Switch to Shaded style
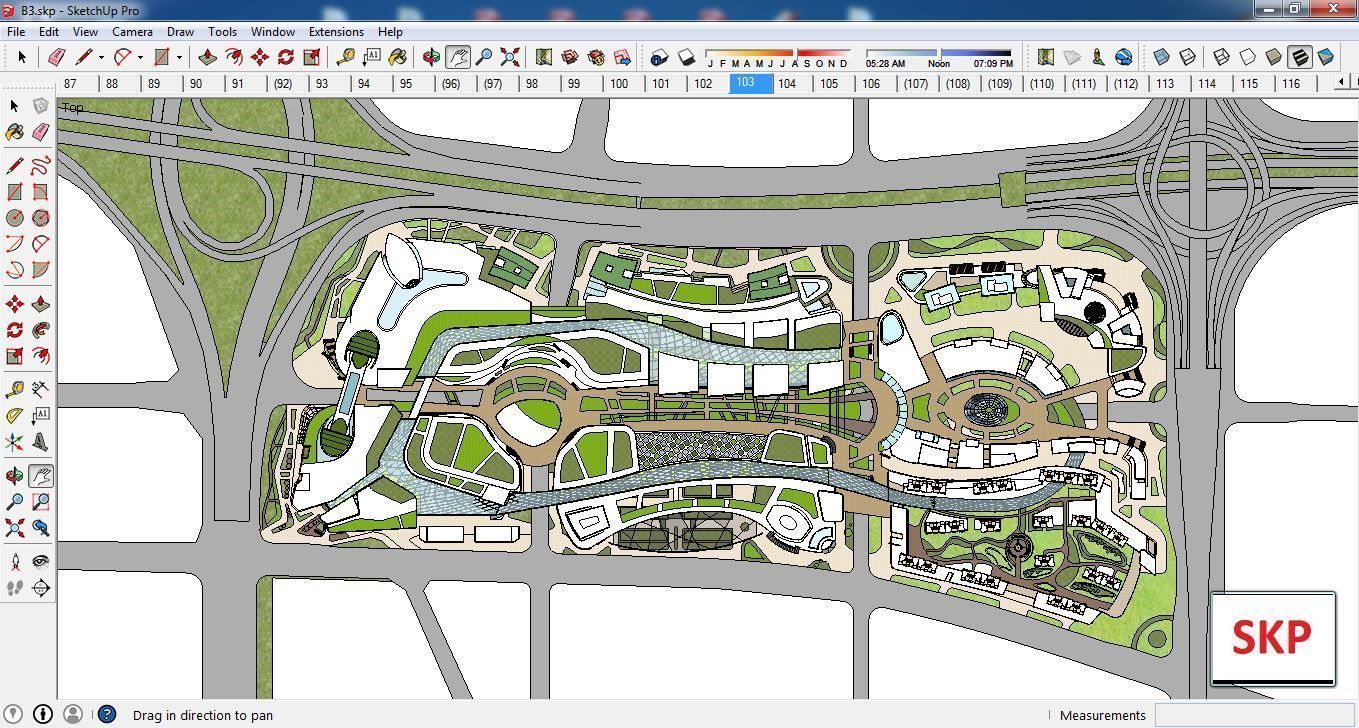 click(1273, 57)
